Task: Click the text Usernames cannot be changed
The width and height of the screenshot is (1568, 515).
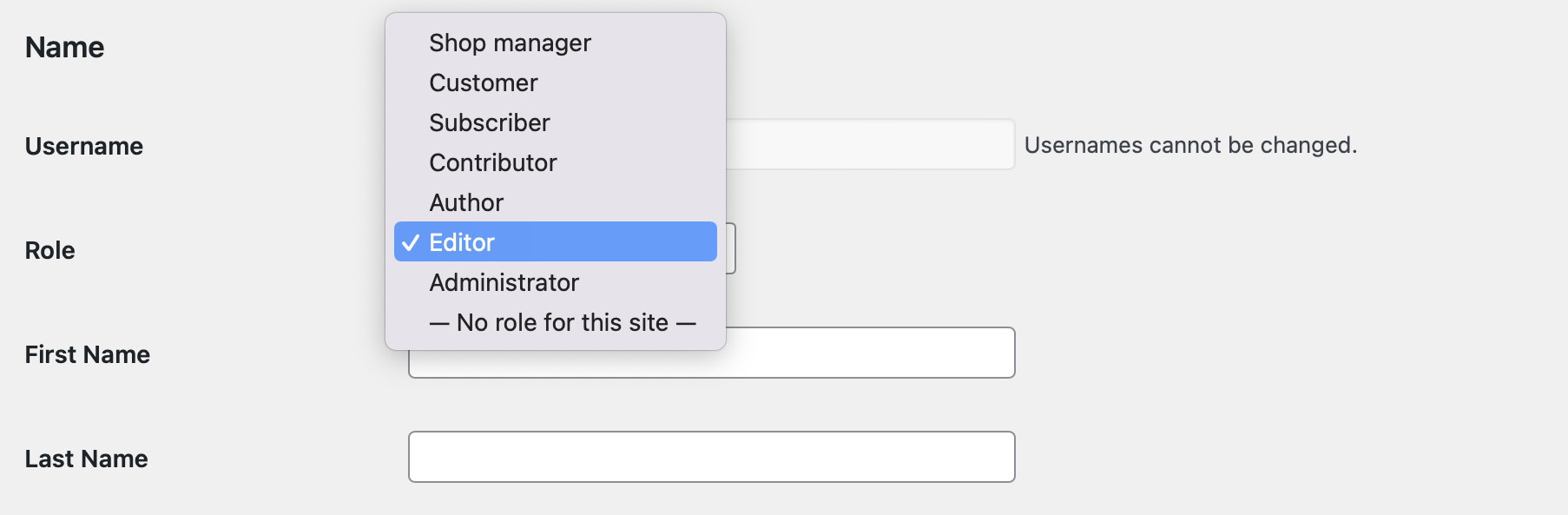Action: pyautogui.click(x=1191, y=145)
